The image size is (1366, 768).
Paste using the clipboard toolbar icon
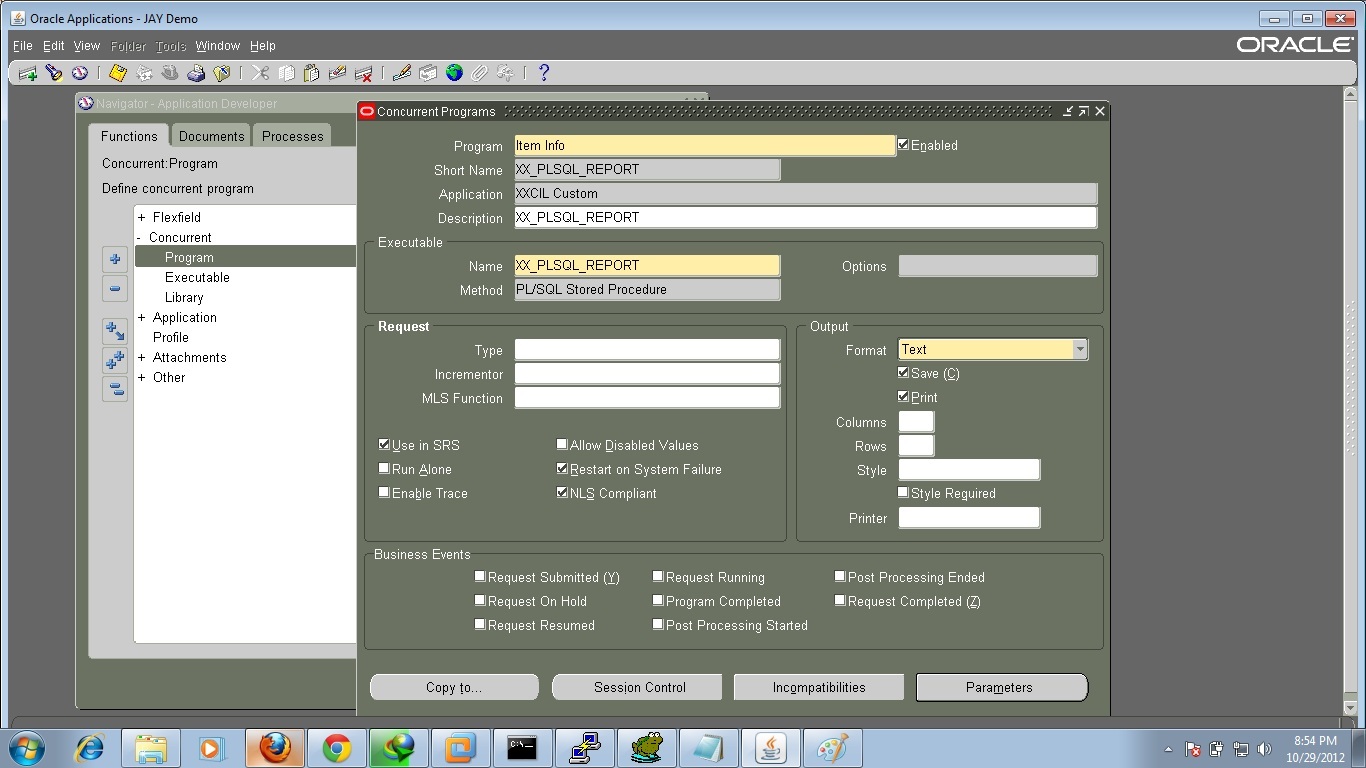(x=312, y=73)
